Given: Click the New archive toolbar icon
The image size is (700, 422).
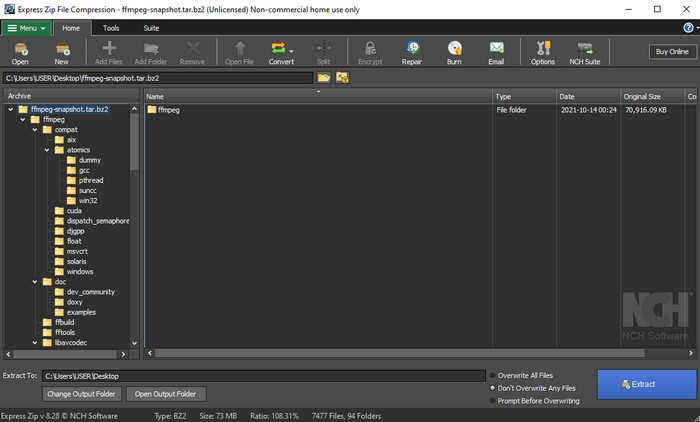Looking at the screenshot, I should [x=62, y=53].
